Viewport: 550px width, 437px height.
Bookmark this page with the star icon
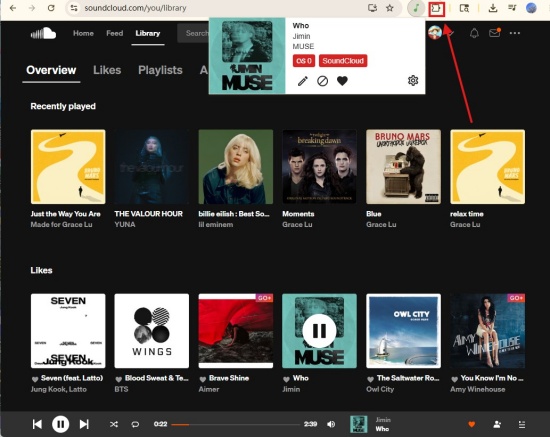390,8
